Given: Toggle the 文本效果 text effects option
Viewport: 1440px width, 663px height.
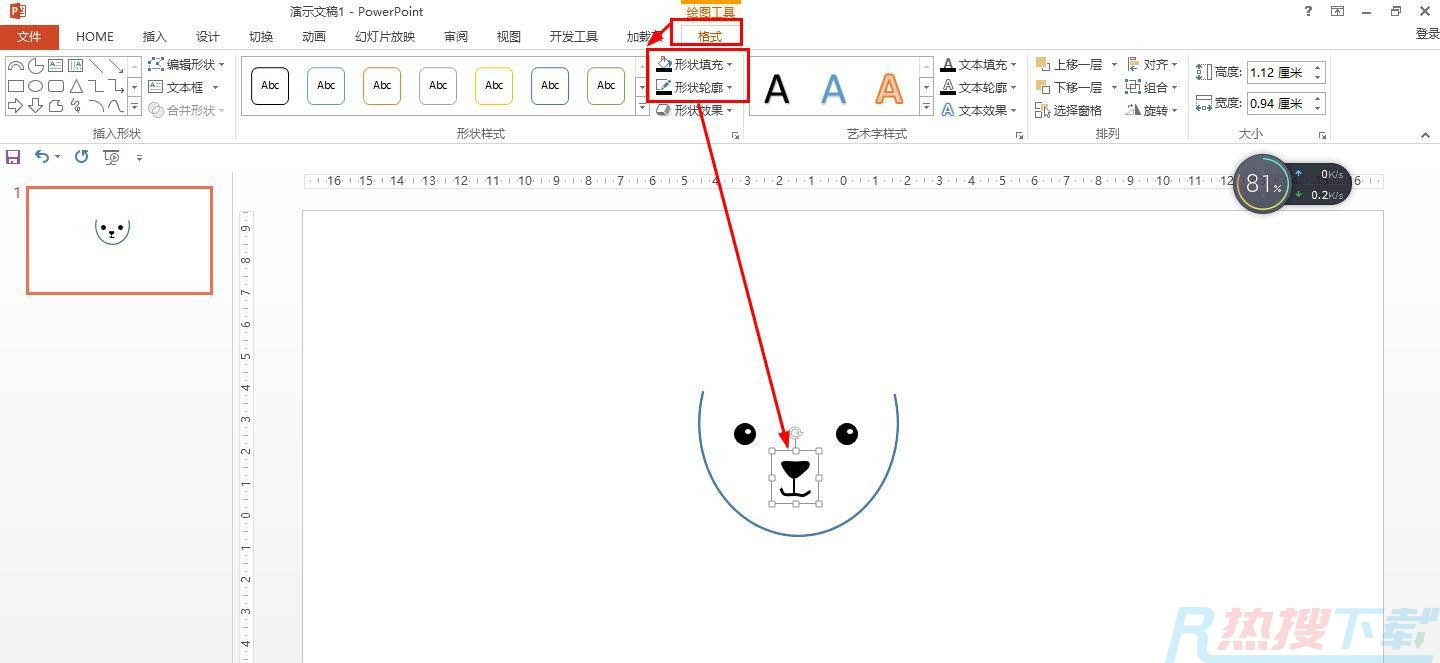Looking at the screenshot, I should tap(983, 110).
